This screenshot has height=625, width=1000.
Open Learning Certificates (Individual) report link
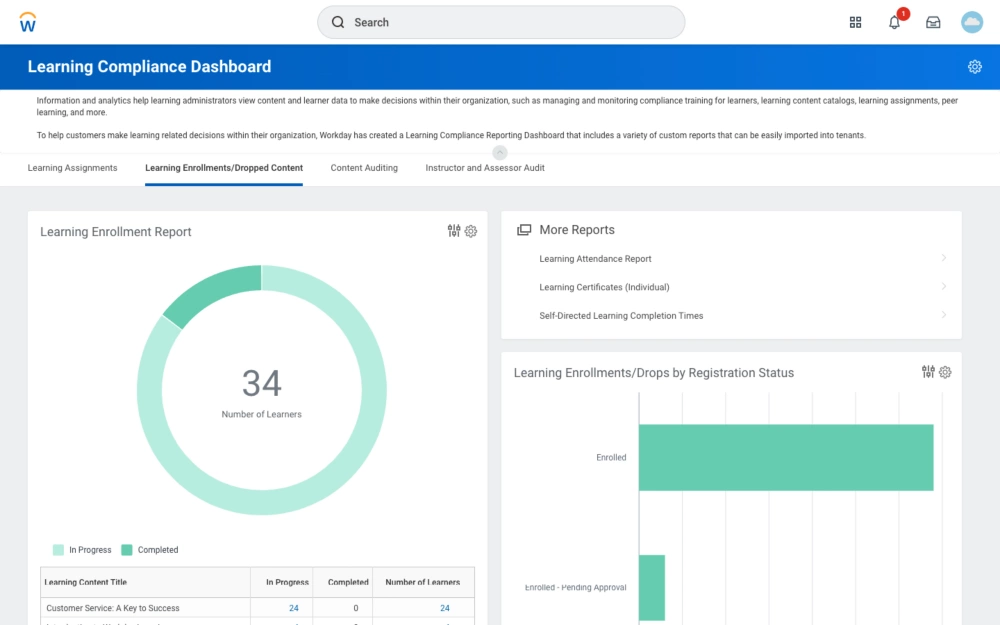604,287
